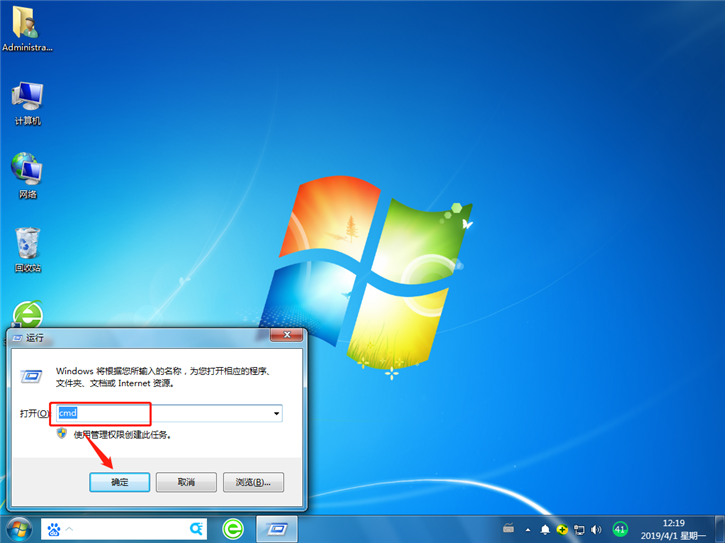The height and width of the screenshot is (543, 725).
Task: Expand the 打开 command history dropdown
Action: click(x=276, y=413)
